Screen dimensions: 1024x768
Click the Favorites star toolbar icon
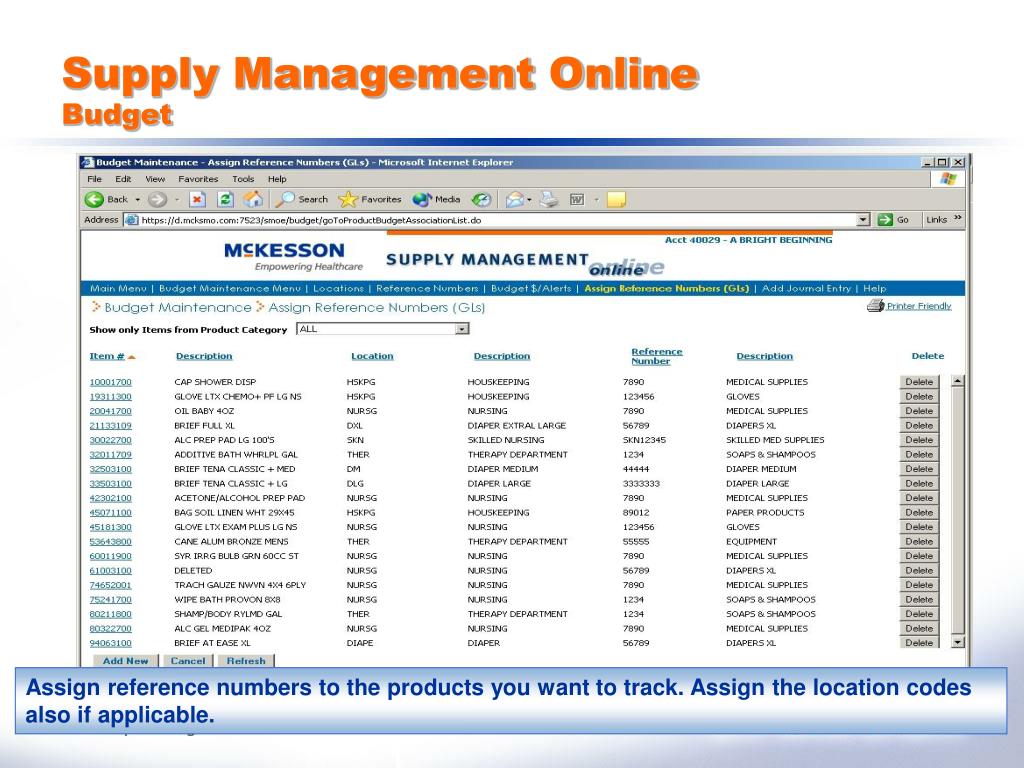click(x=347, y=199)
